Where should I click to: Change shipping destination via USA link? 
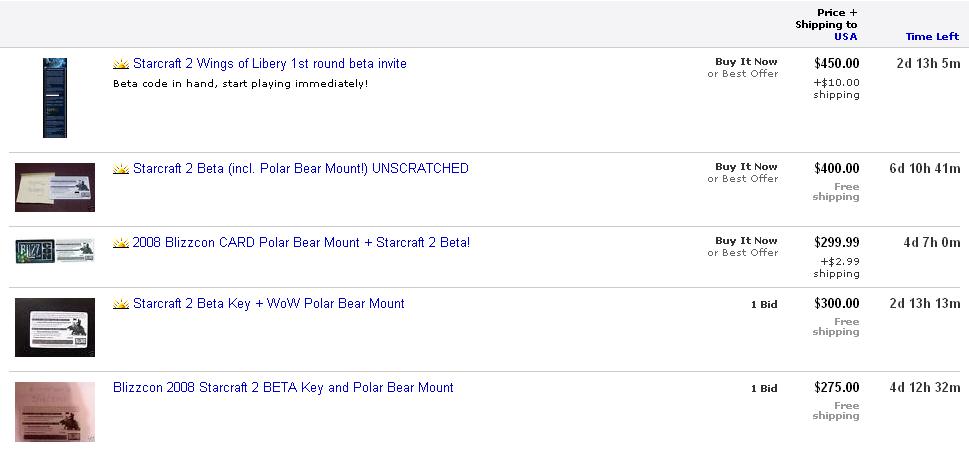845,36
